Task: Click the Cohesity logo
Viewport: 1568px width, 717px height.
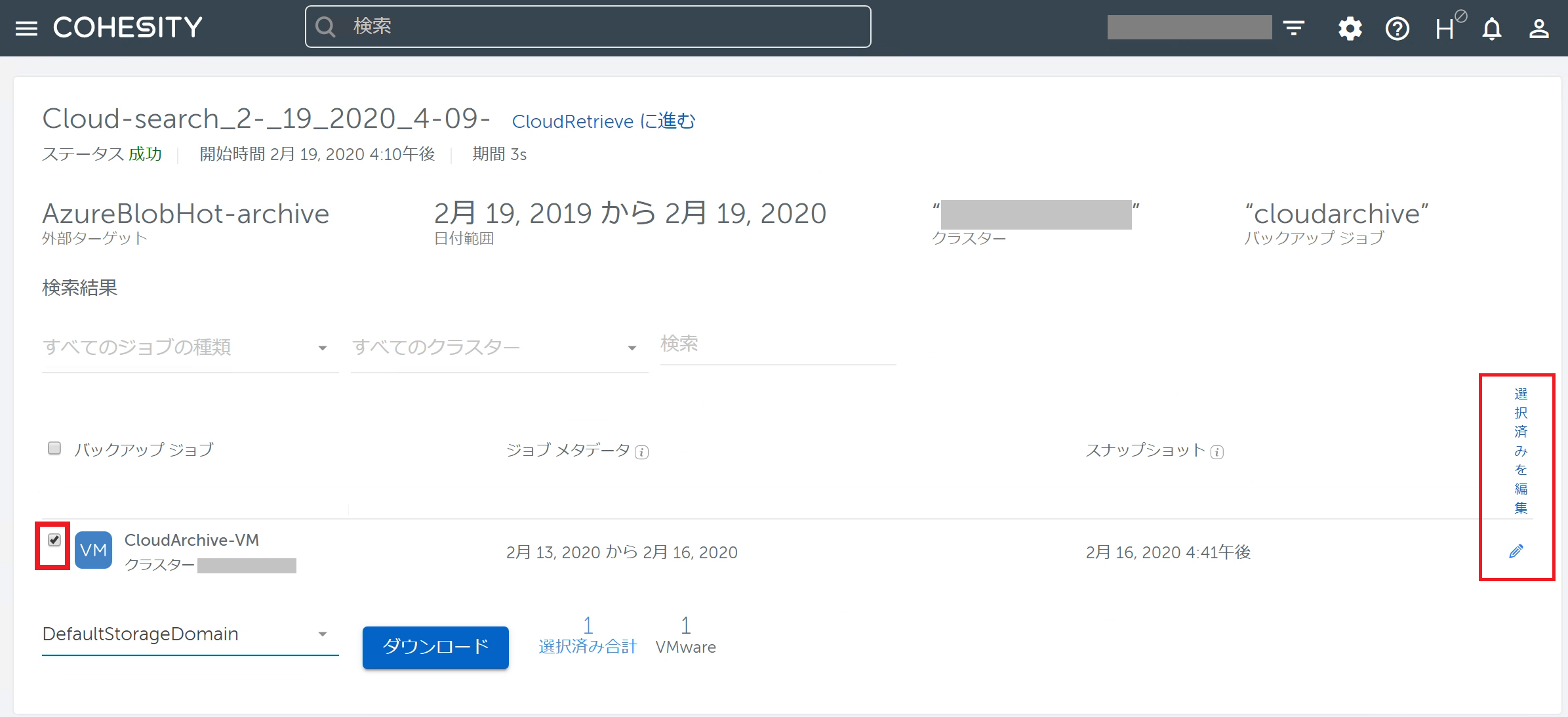Action: (x=128, y=28)
